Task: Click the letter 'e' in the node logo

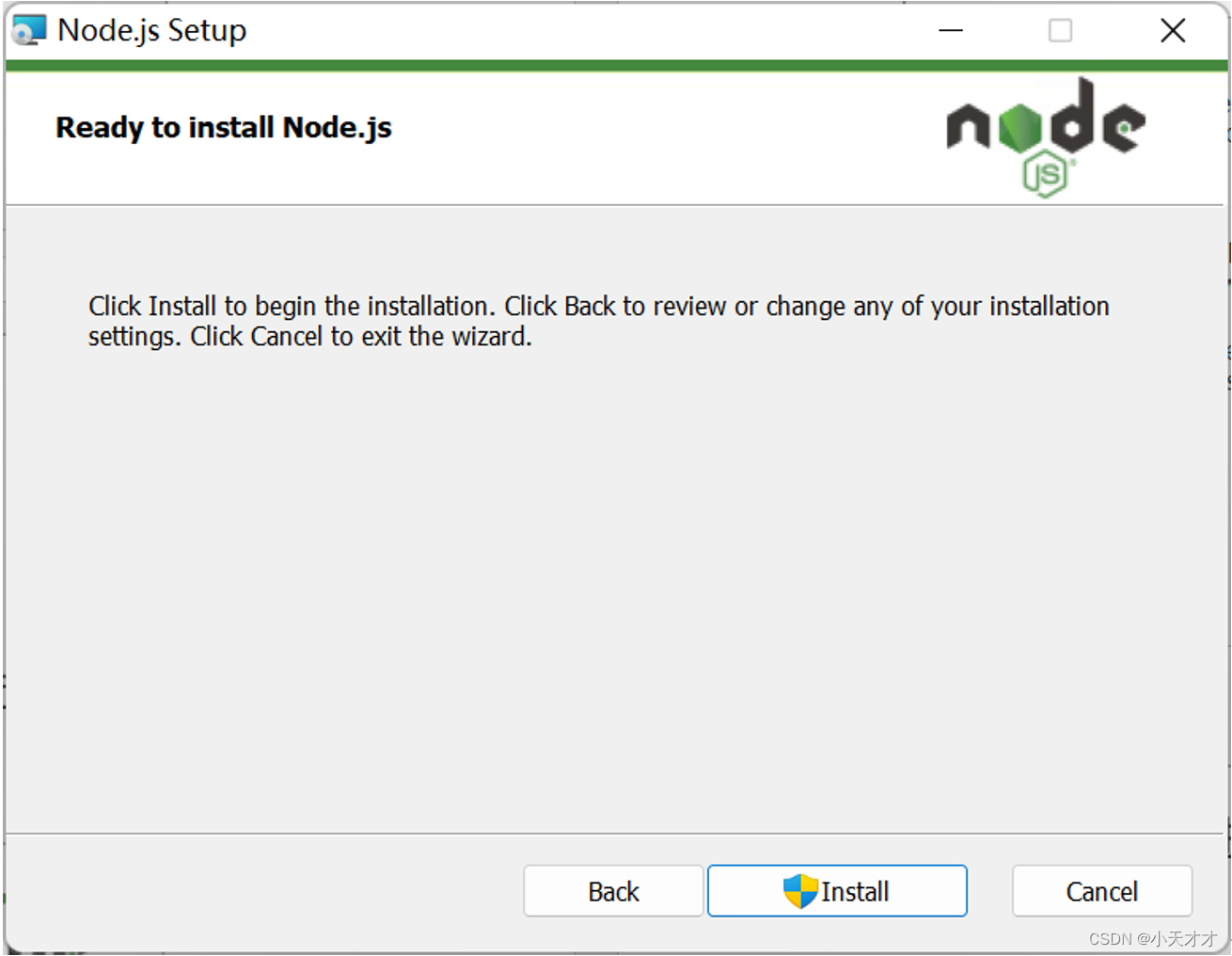Action: coord(1125,127)
